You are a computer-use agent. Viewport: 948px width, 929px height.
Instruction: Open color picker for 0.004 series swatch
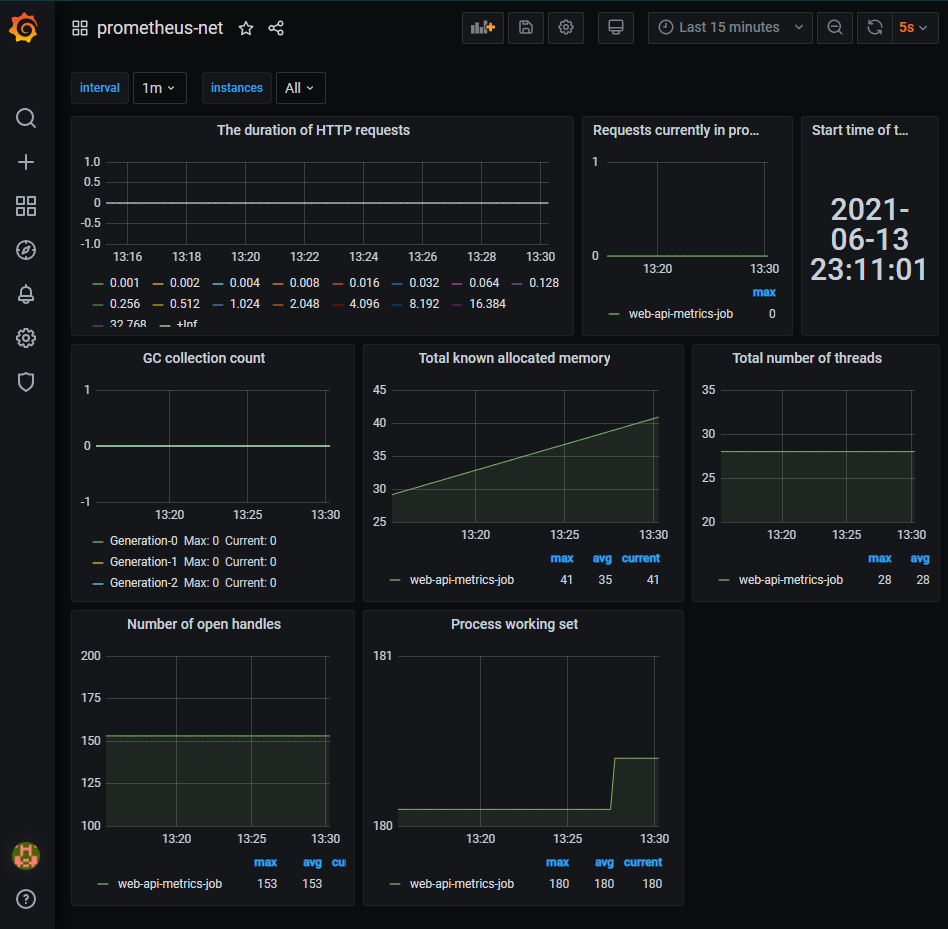[x=218, y=283]
